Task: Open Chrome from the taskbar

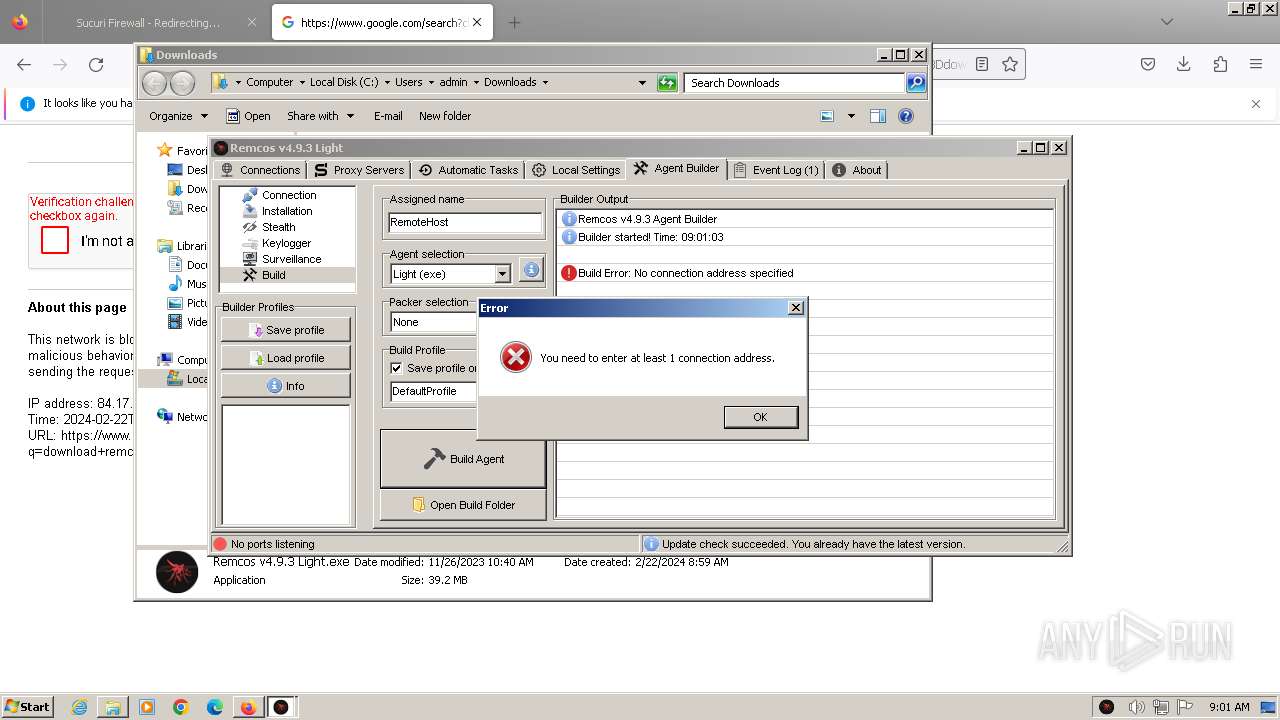Action: 181,707
